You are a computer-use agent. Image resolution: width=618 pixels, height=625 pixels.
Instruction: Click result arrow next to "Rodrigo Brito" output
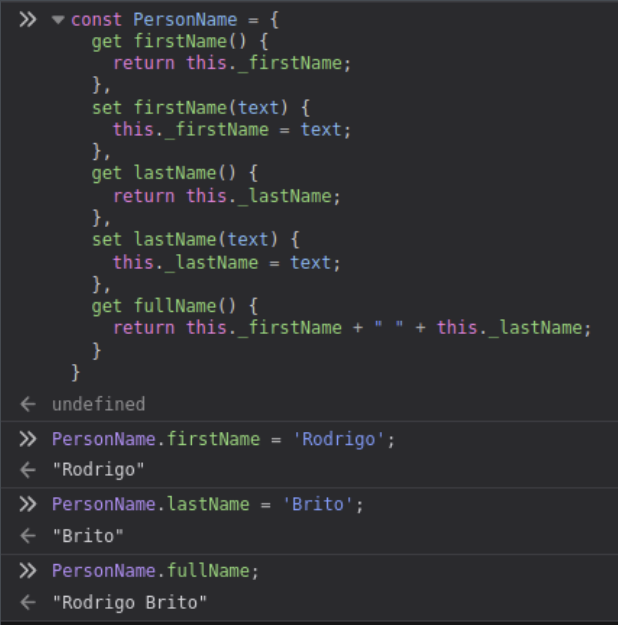28,603
